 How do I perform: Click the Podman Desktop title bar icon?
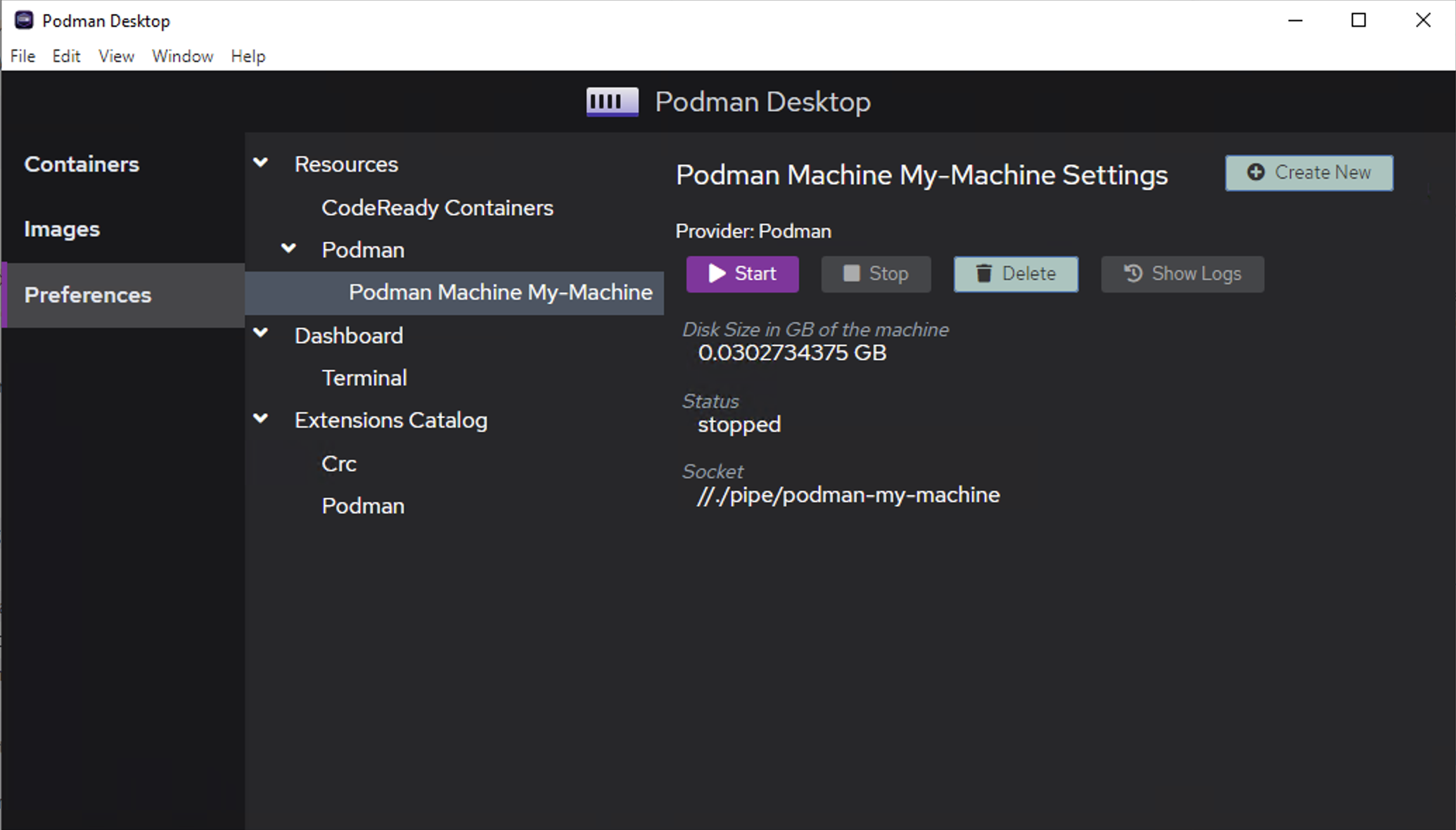pyautogui.click(x=24, y=20)
